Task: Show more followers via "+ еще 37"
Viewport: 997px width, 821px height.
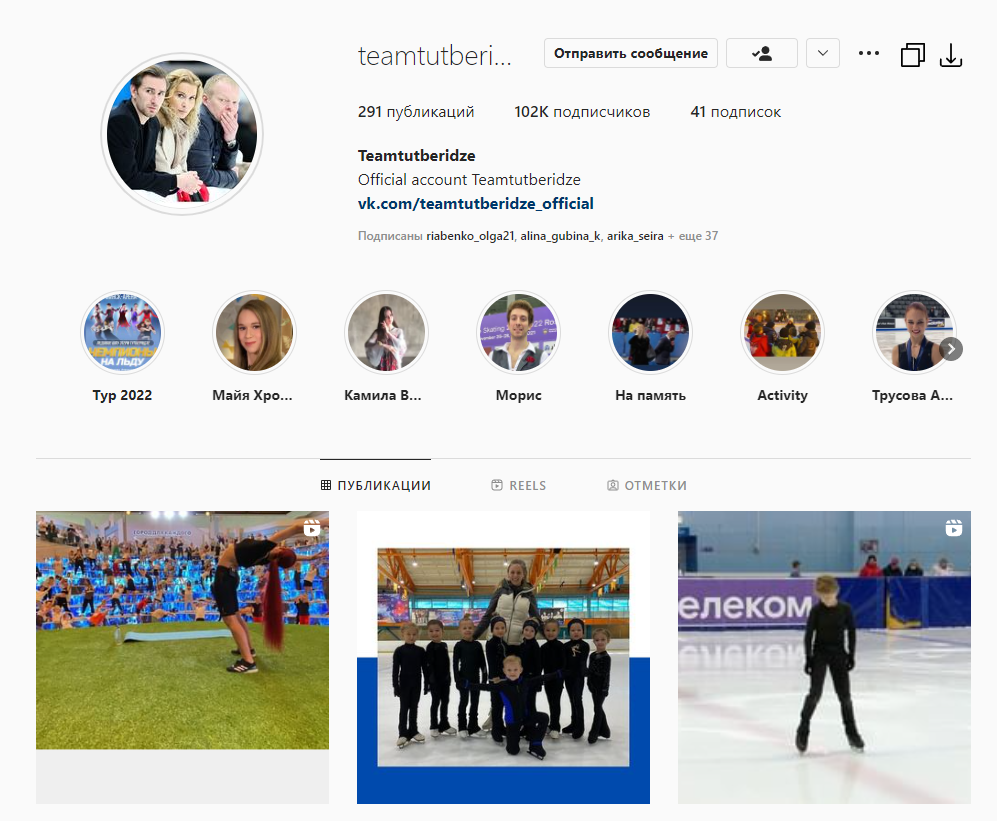Action: point(692,237)
